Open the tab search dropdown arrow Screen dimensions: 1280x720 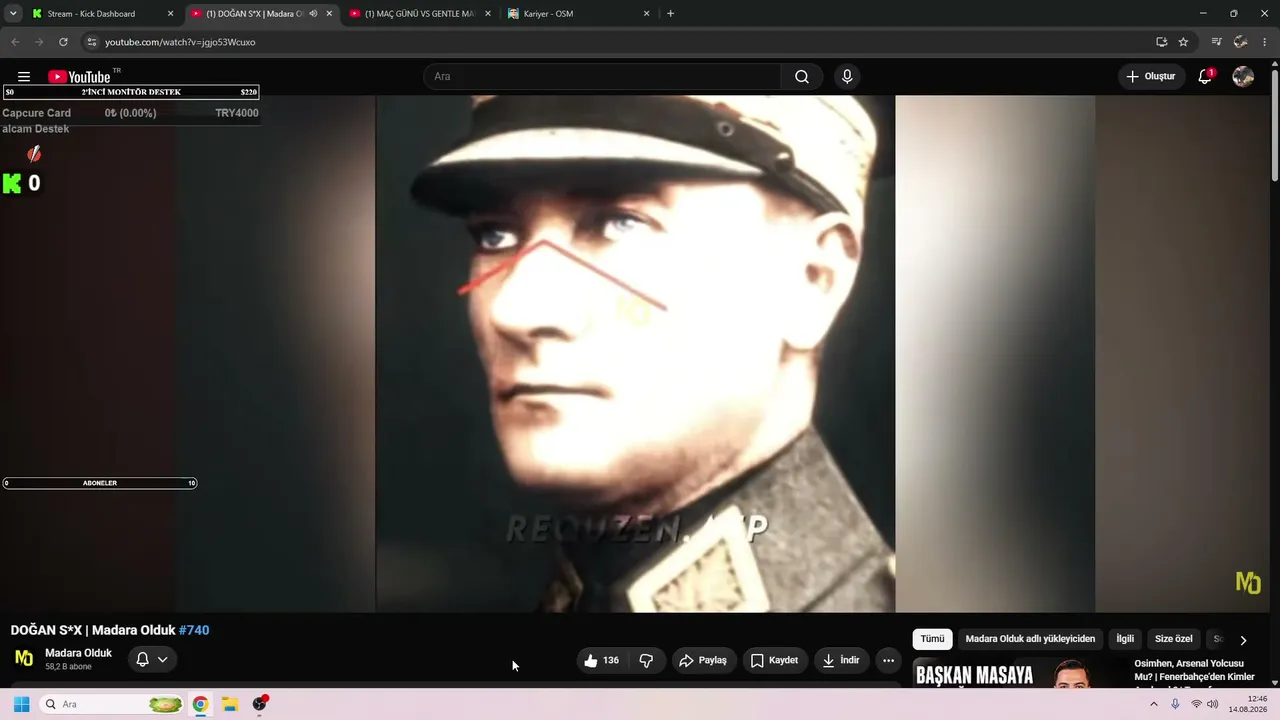pyautogui.click(x=13, y=14)
